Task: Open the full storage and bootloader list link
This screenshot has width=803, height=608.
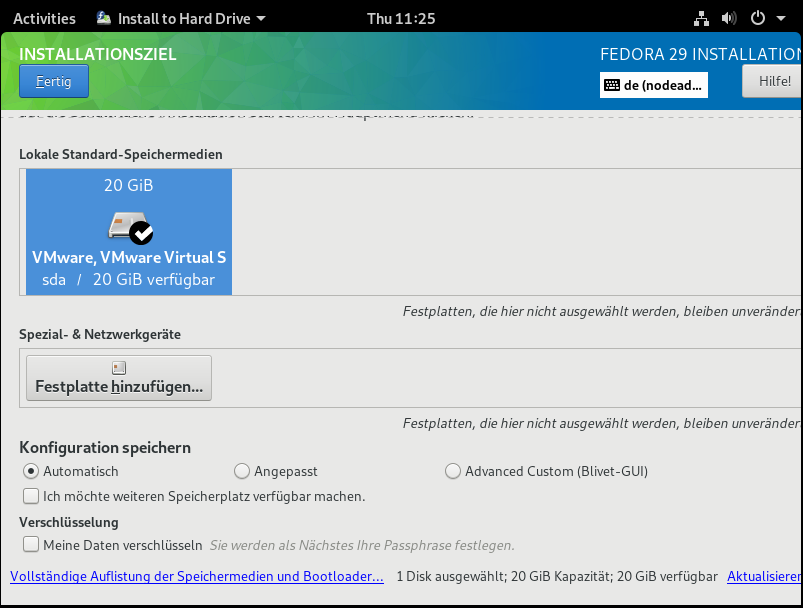Action: (197, 576)
